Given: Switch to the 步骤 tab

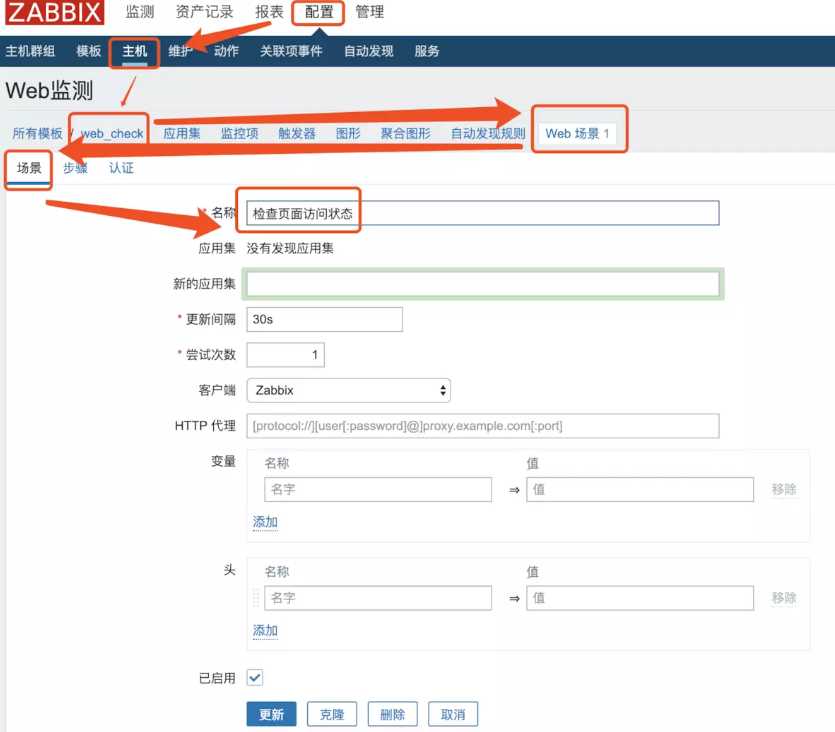Looking at the screenshot, I should (x=75, y=168).
